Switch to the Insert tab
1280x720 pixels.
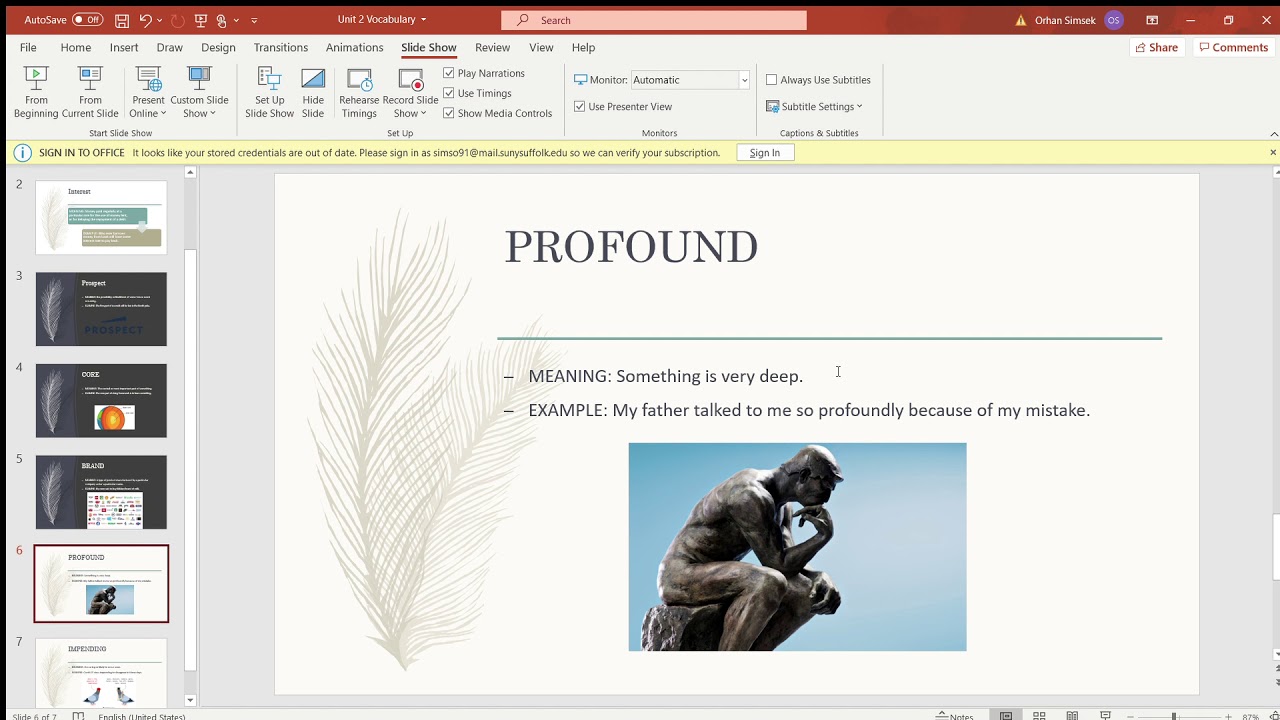point(124,47)
